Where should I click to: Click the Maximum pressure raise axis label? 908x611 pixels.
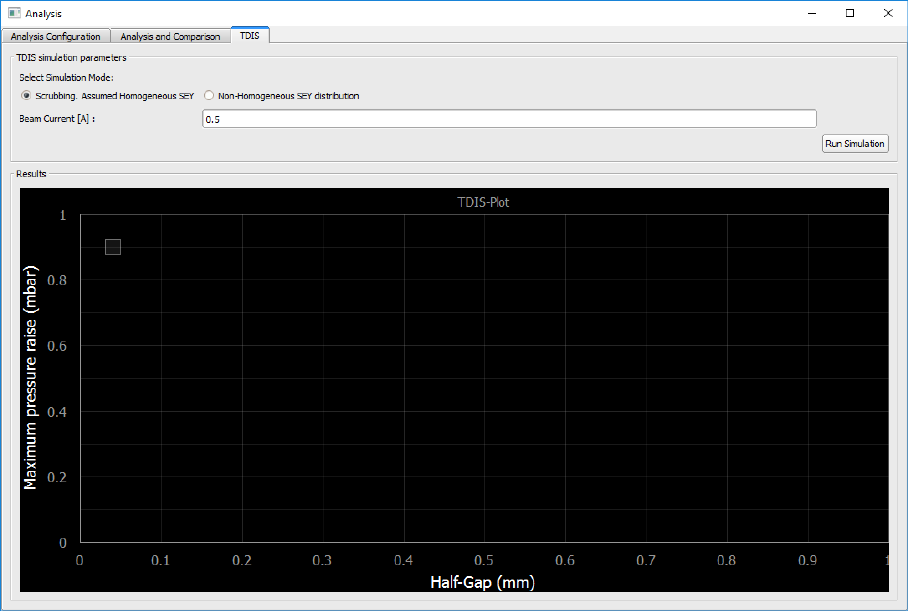tap(31, 378)
